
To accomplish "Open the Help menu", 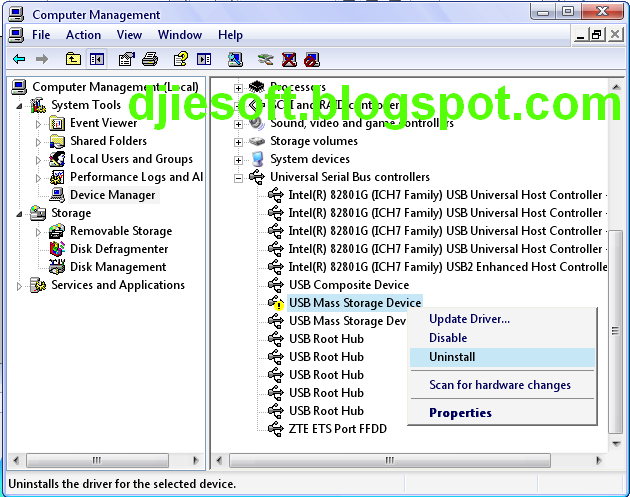I will 230,35.
